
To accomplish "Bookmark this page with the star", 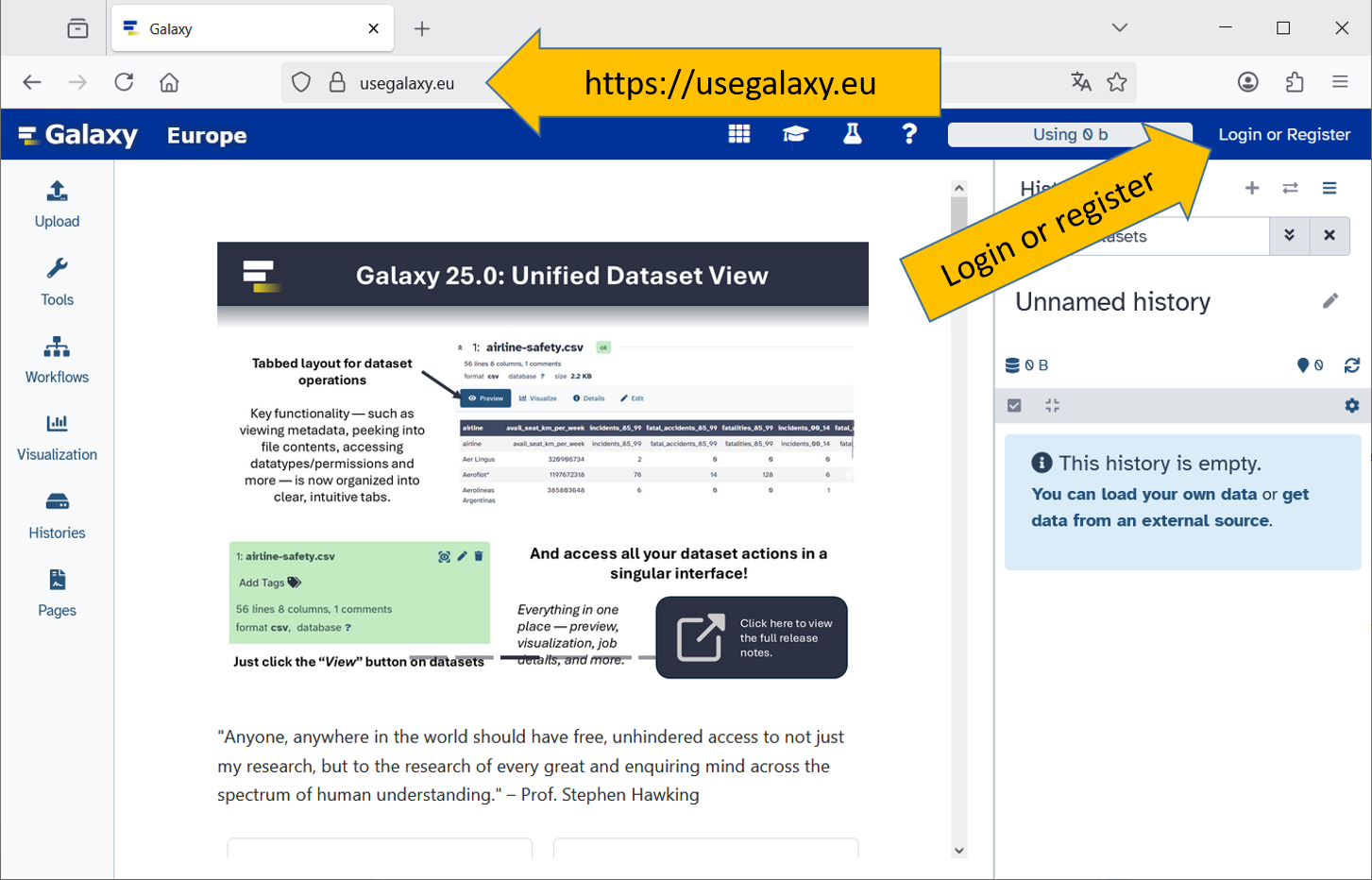I will tap(1117, 82).
